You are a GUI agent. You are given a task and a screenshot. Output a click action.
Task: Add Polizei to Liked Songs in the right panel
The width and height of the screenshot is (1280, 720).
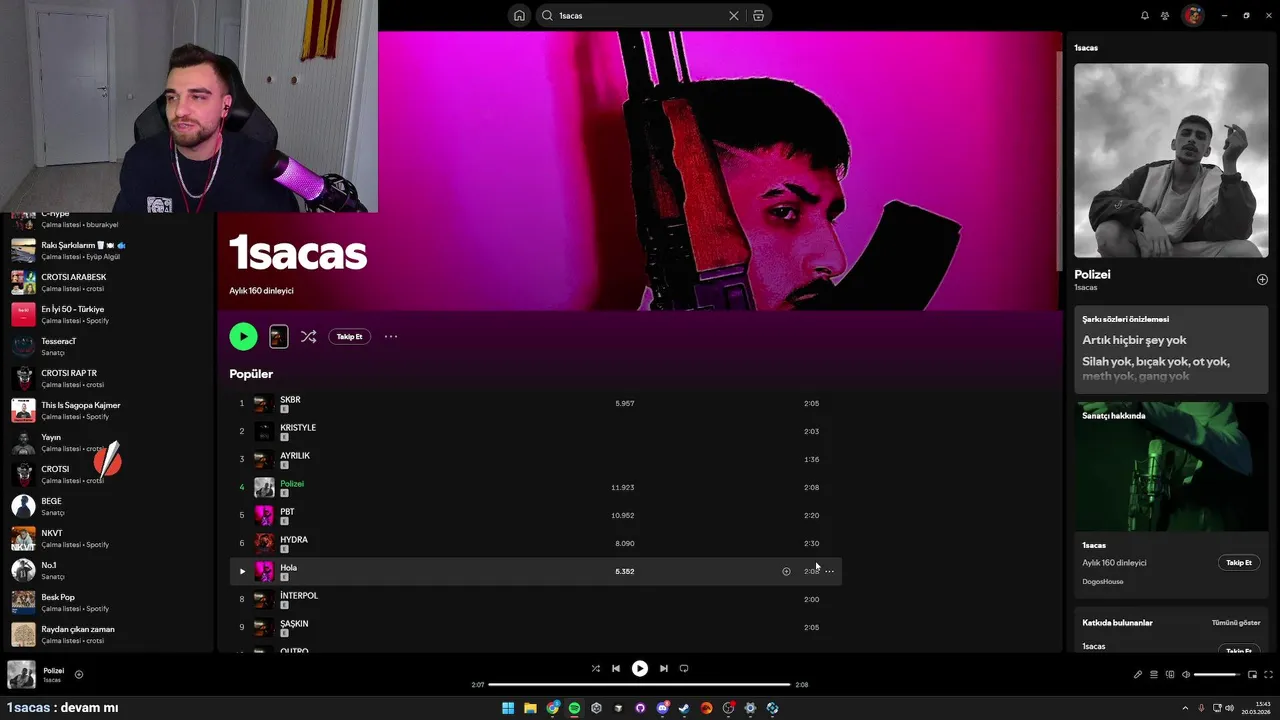[x=1262, y=280]
